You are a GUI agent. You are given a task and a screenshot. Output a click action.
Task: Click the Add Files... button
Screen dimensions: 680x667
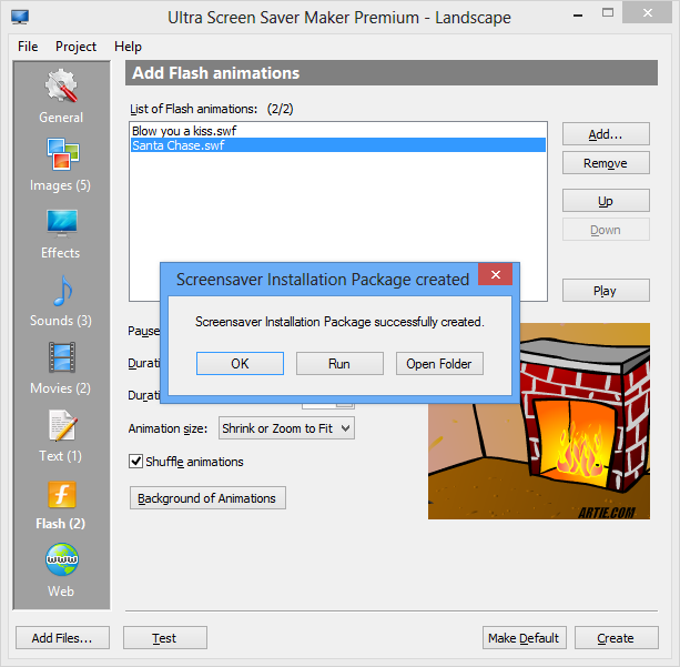point(62,638)
